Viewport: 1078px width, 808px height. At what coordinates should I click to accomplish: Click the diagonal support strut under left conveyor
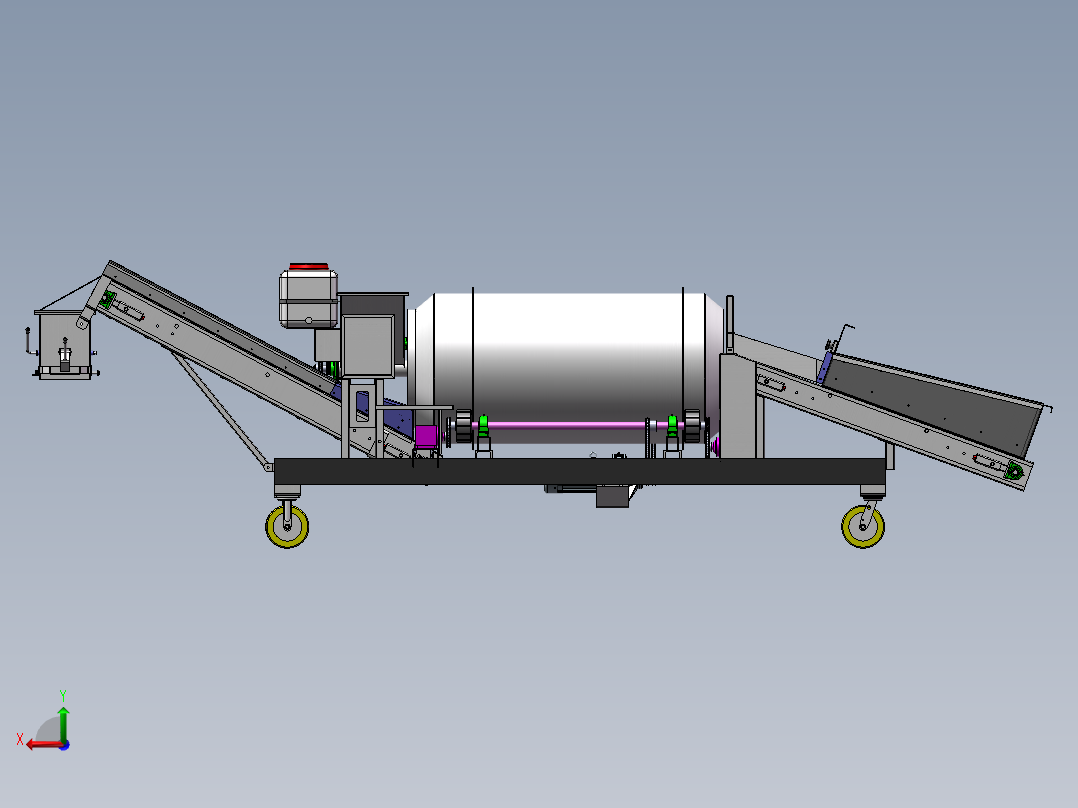click(x=220, y=412)
